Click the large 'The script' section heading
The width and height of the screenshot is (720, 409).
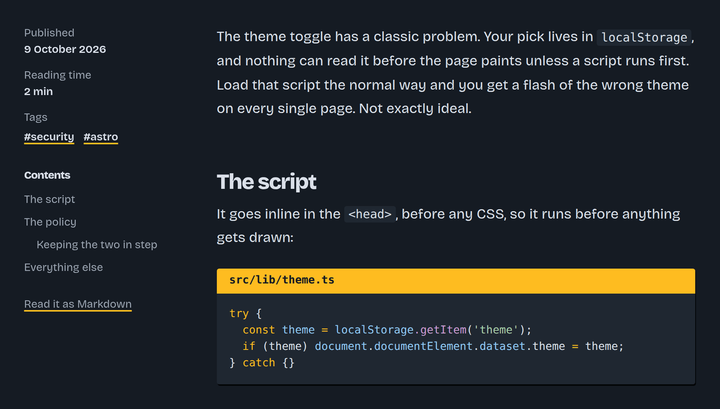coord(266,182)
